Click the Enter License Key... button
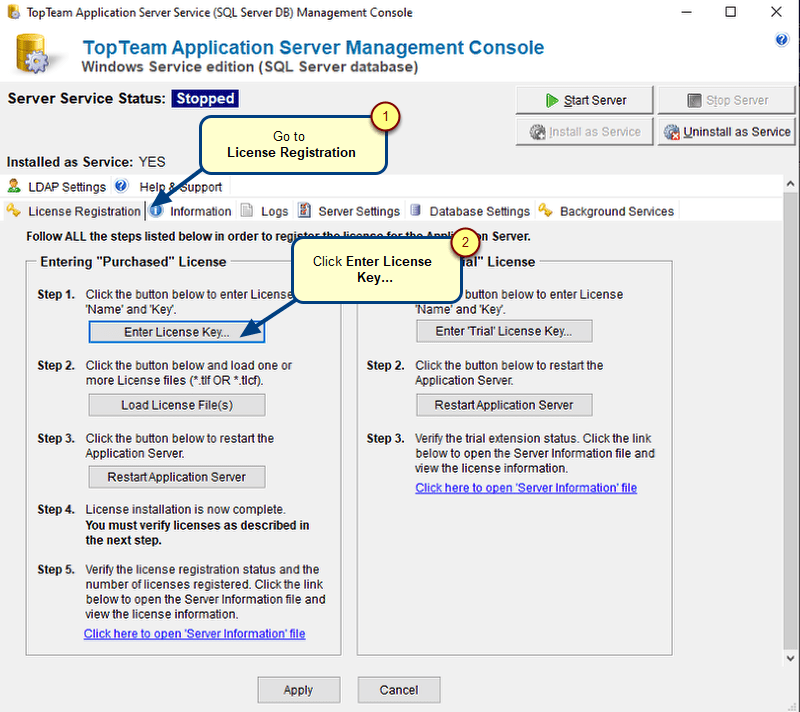The image size is (800, 712). pyautogui.click(x=177, y=332)
